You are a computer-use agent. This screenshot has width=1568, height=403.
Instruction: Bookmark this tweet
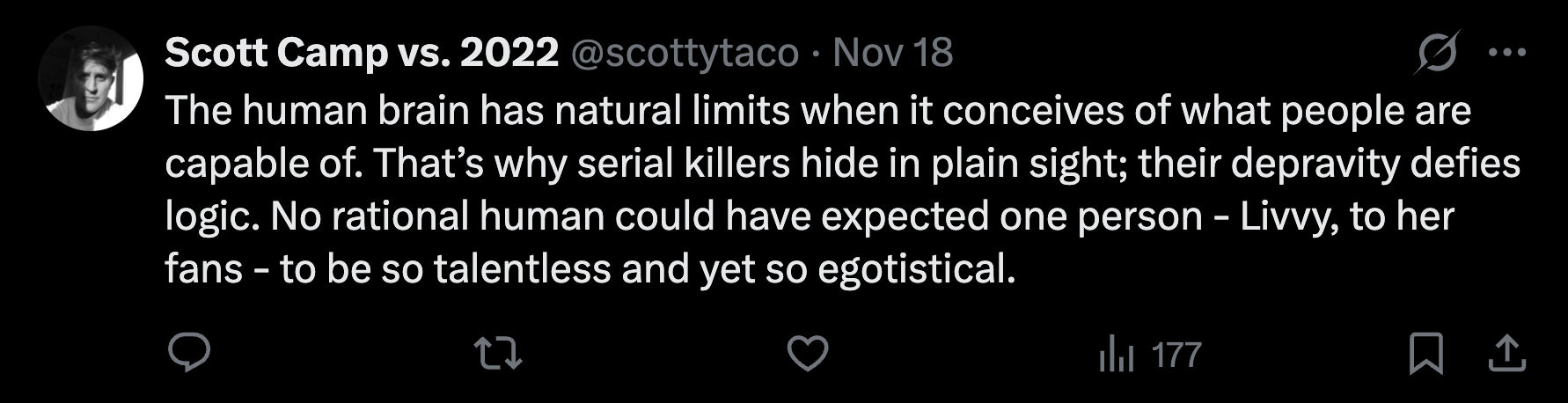pos(1425,354)
